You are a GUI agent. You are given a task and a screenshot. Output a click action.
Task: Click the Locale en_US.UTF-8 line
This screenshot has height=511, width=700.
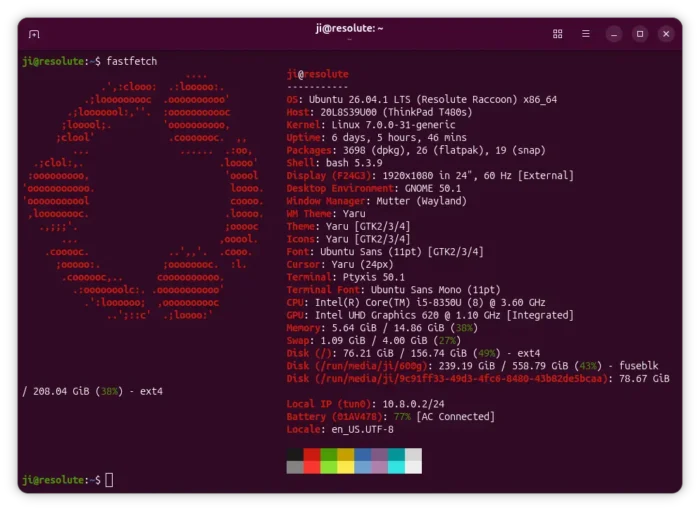340,429
